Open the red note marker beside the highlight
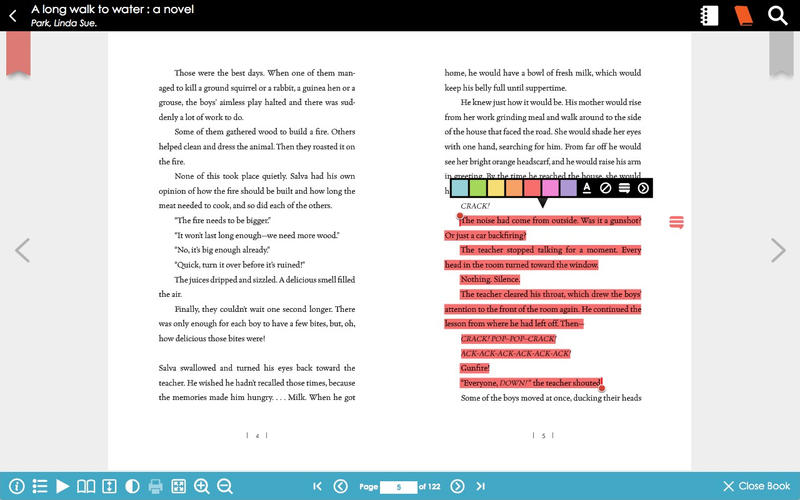Viewport: 800px width, 500px height. point(677,222)
